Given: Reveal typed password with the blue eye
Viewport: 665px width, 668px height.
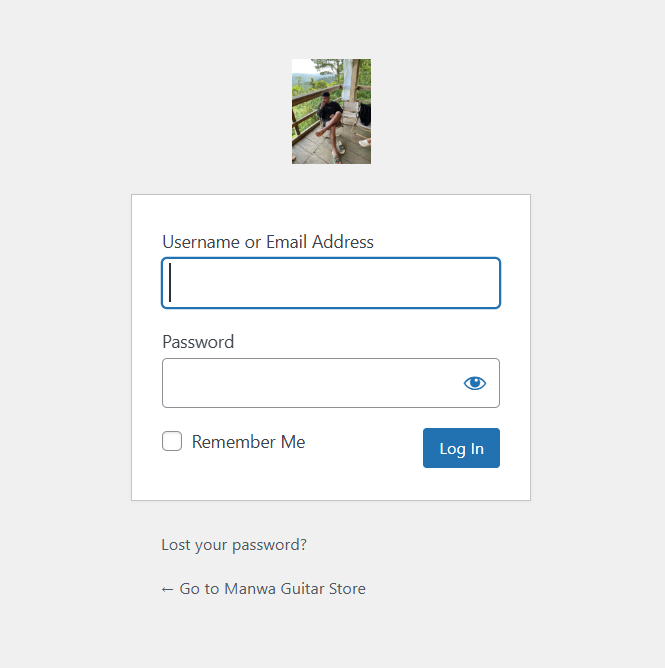Looking at the screenshot, I should click(x=475, y=383).
